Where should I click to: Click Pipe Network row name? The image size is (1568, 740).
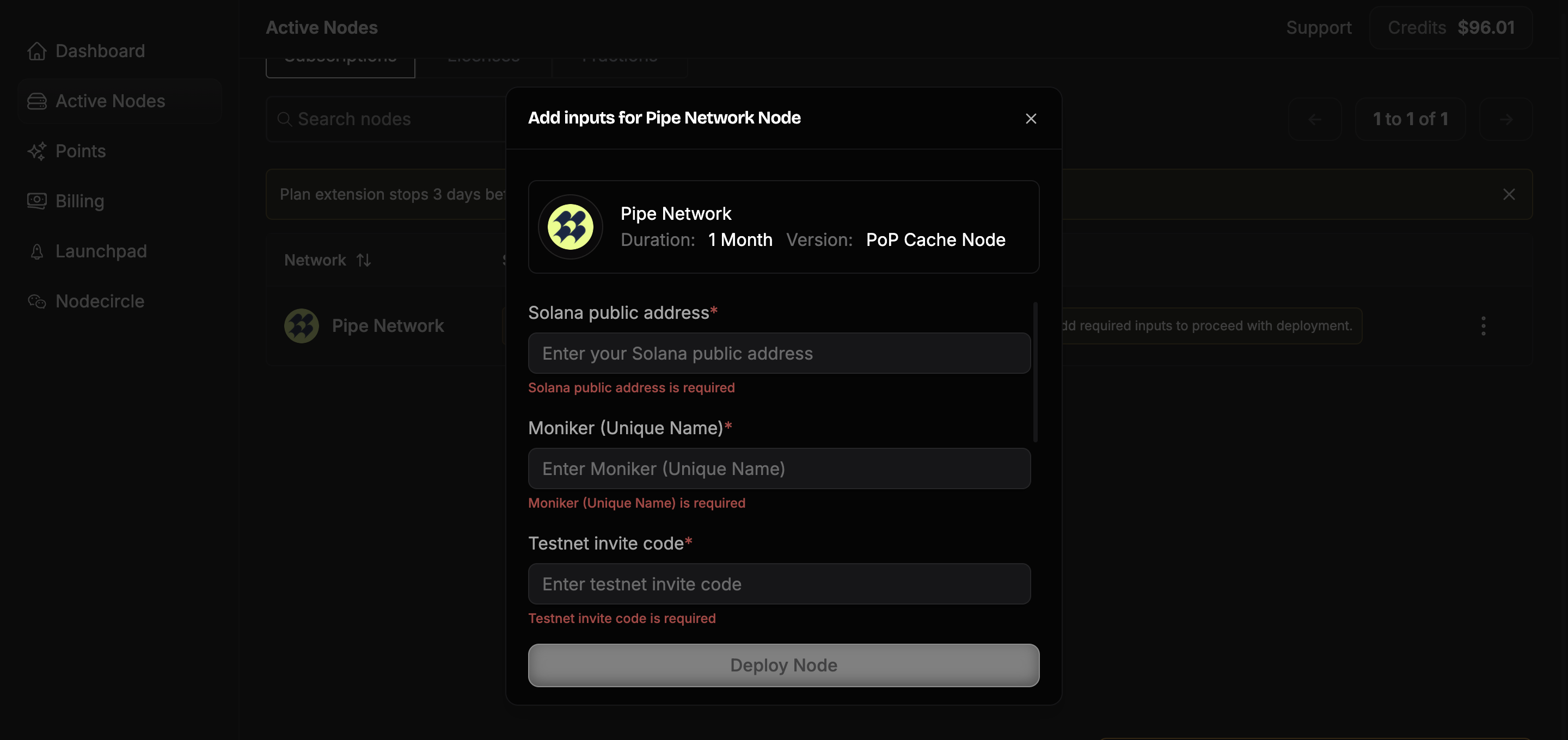(388, 326)
